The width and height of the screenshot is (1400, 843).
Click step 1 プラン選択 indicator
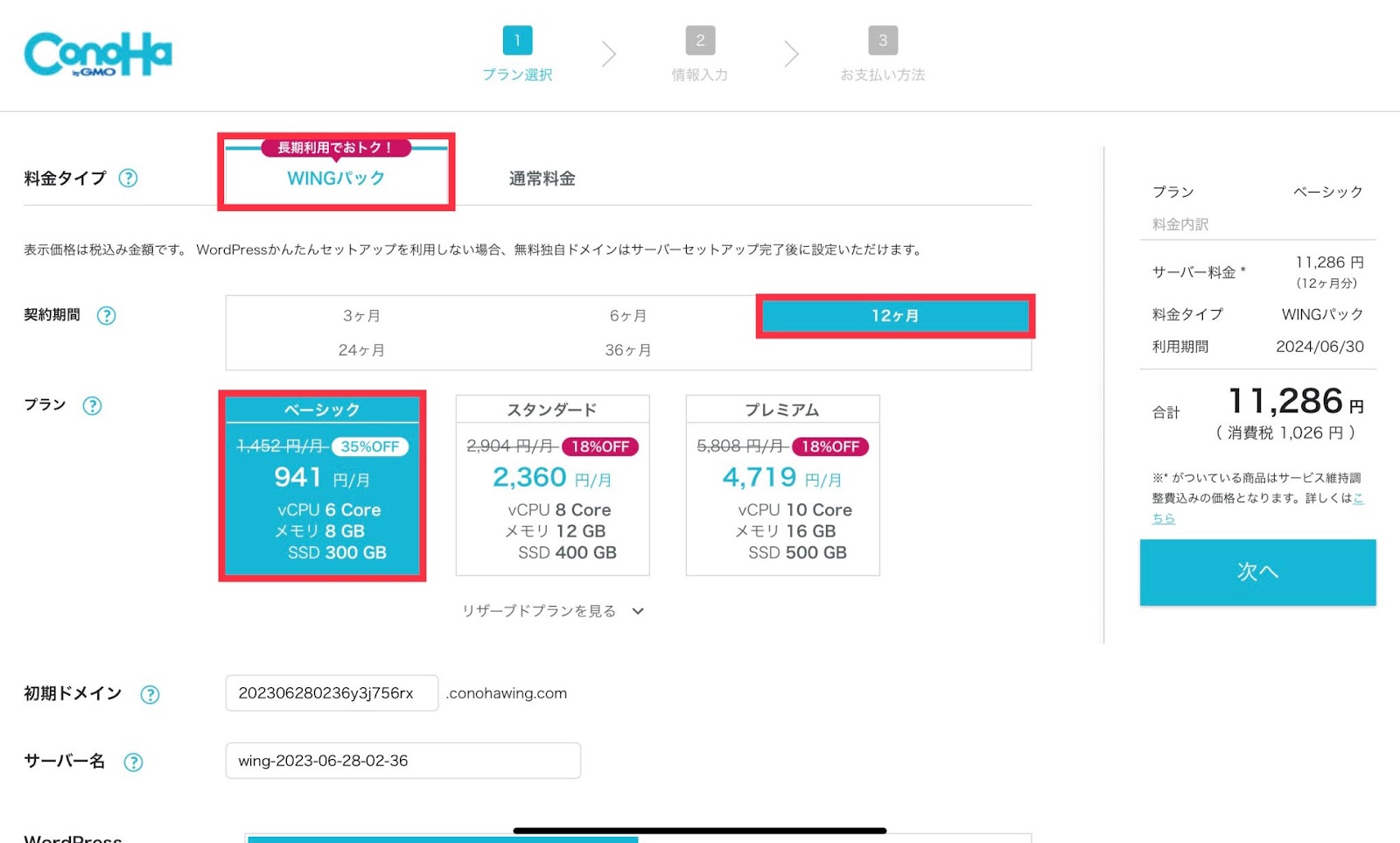(517, 54)
